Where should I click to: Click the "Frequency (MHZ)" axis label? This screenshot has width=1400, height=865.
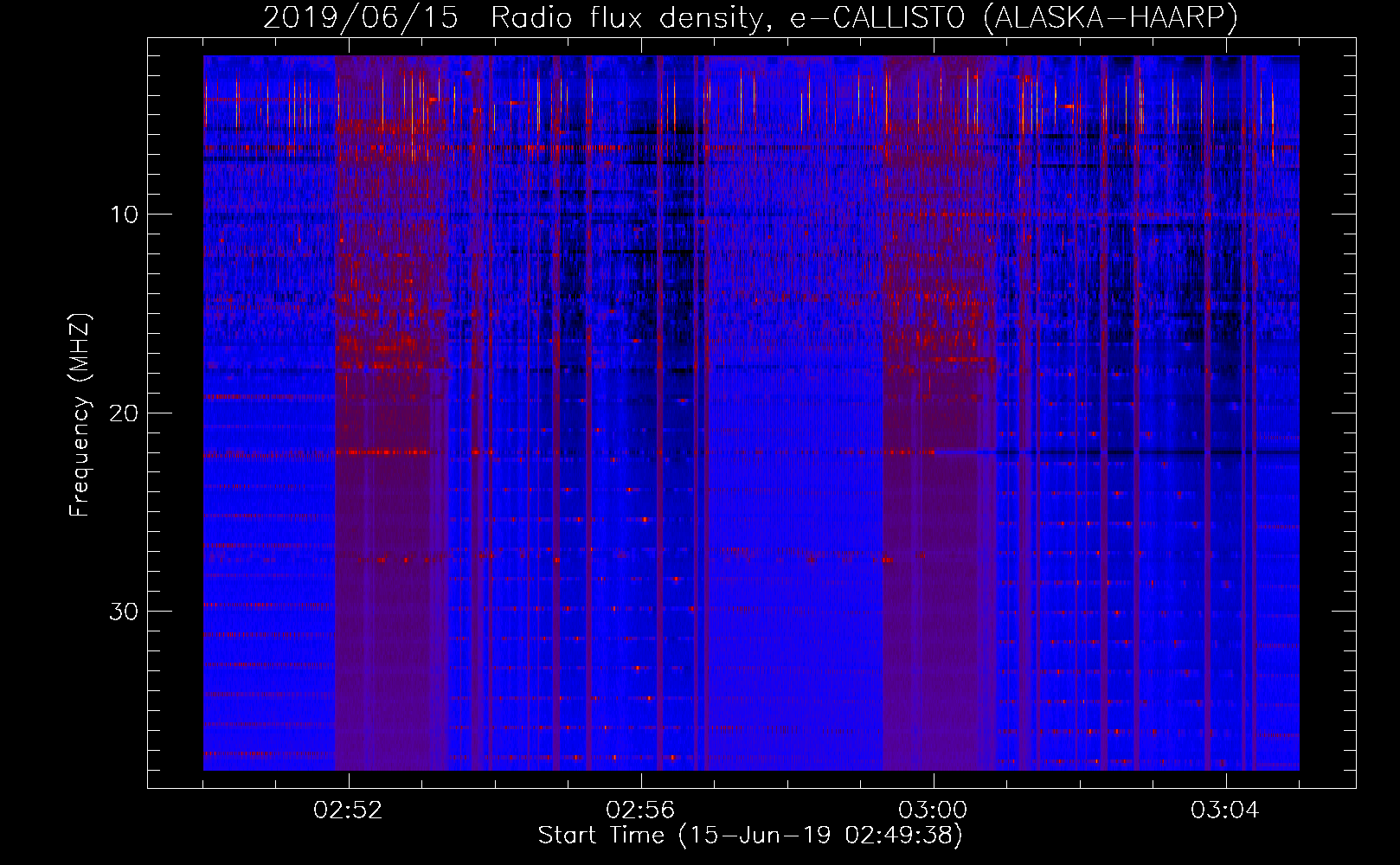pos(80,415)
